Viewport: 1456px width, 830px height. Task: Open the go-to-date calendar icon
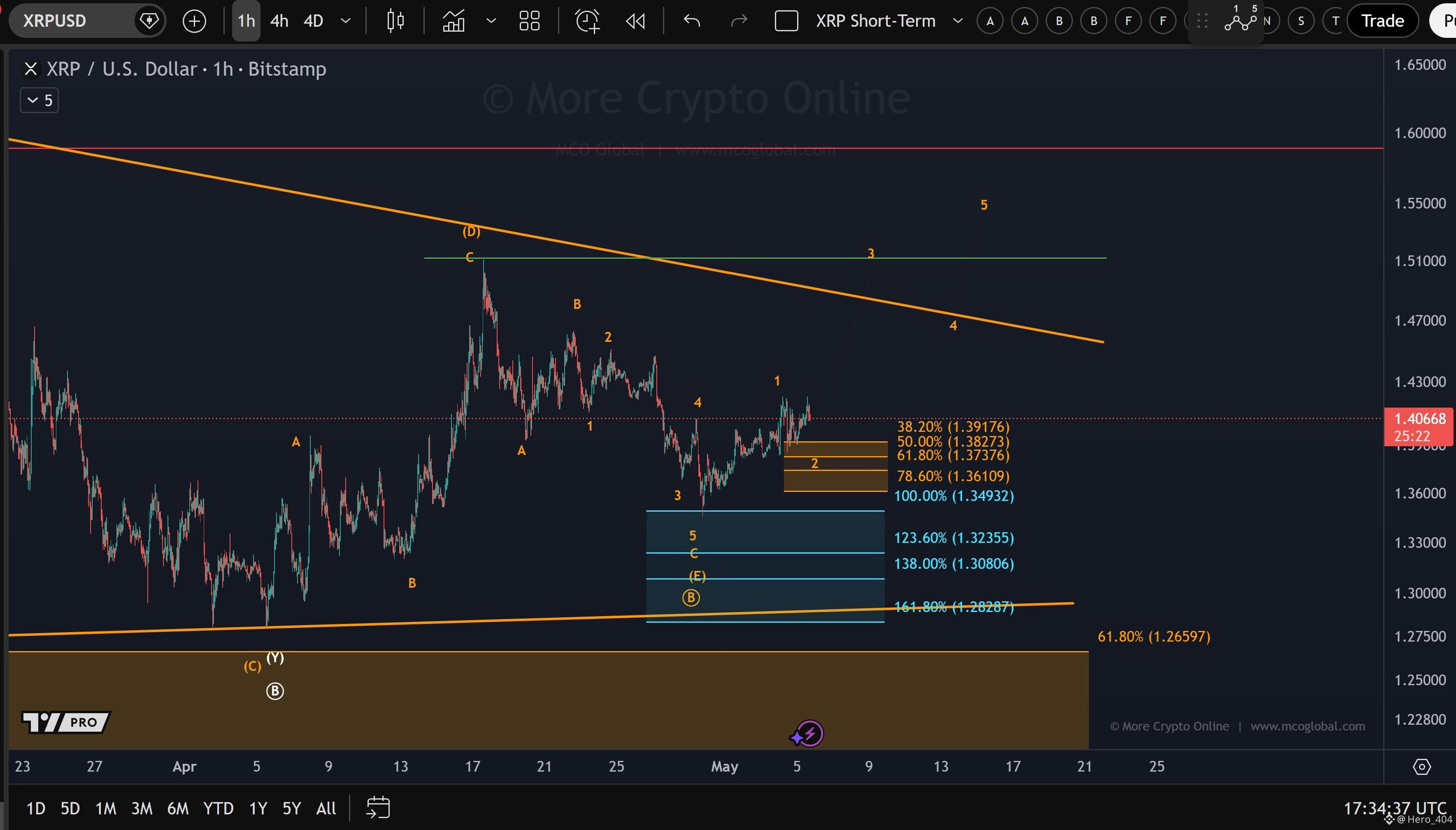click(x=377, y=808)
